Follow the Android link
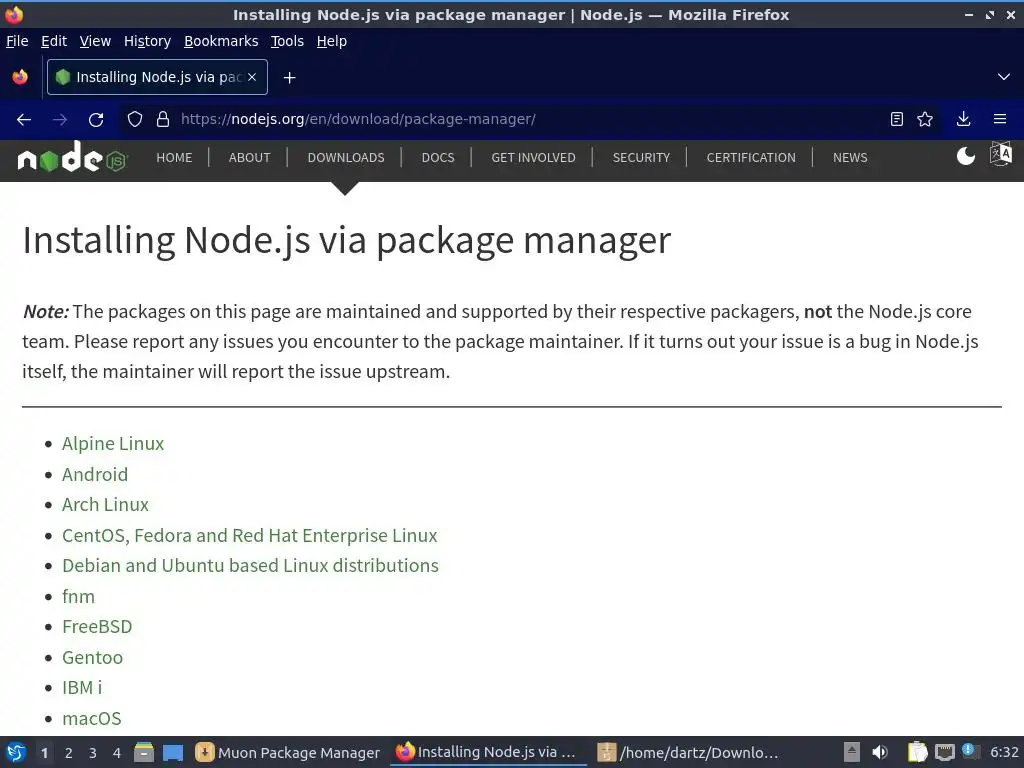Screen dimensions: 1024x768 point(95,474)
